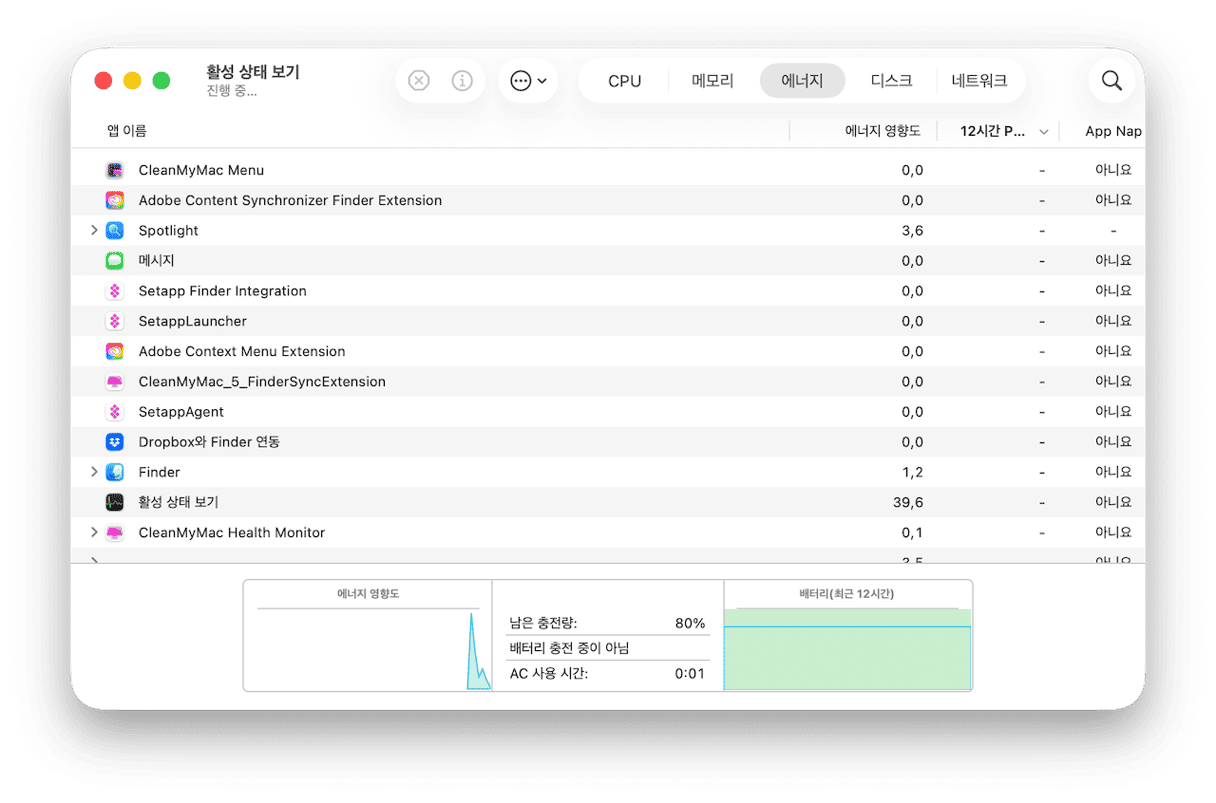Expand the CleanMyMac Health Monitor row

94,532
